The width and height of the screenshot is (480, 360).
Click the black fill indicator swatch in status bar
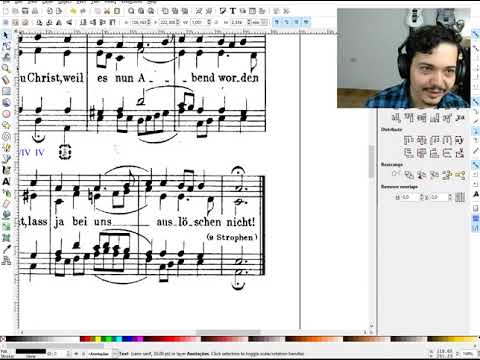31,351
